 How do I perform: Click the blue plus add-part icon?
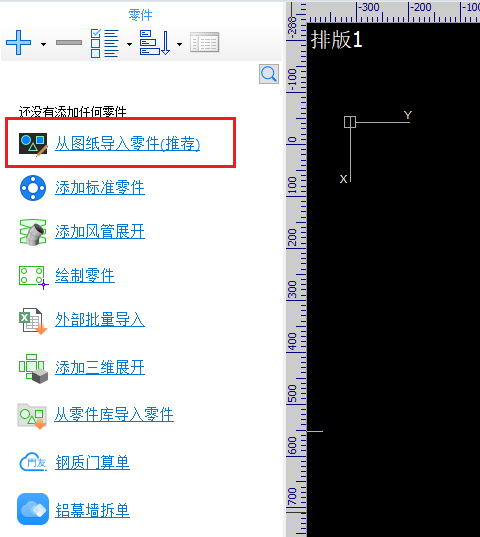pyautogui.click(x=18, y=42)
